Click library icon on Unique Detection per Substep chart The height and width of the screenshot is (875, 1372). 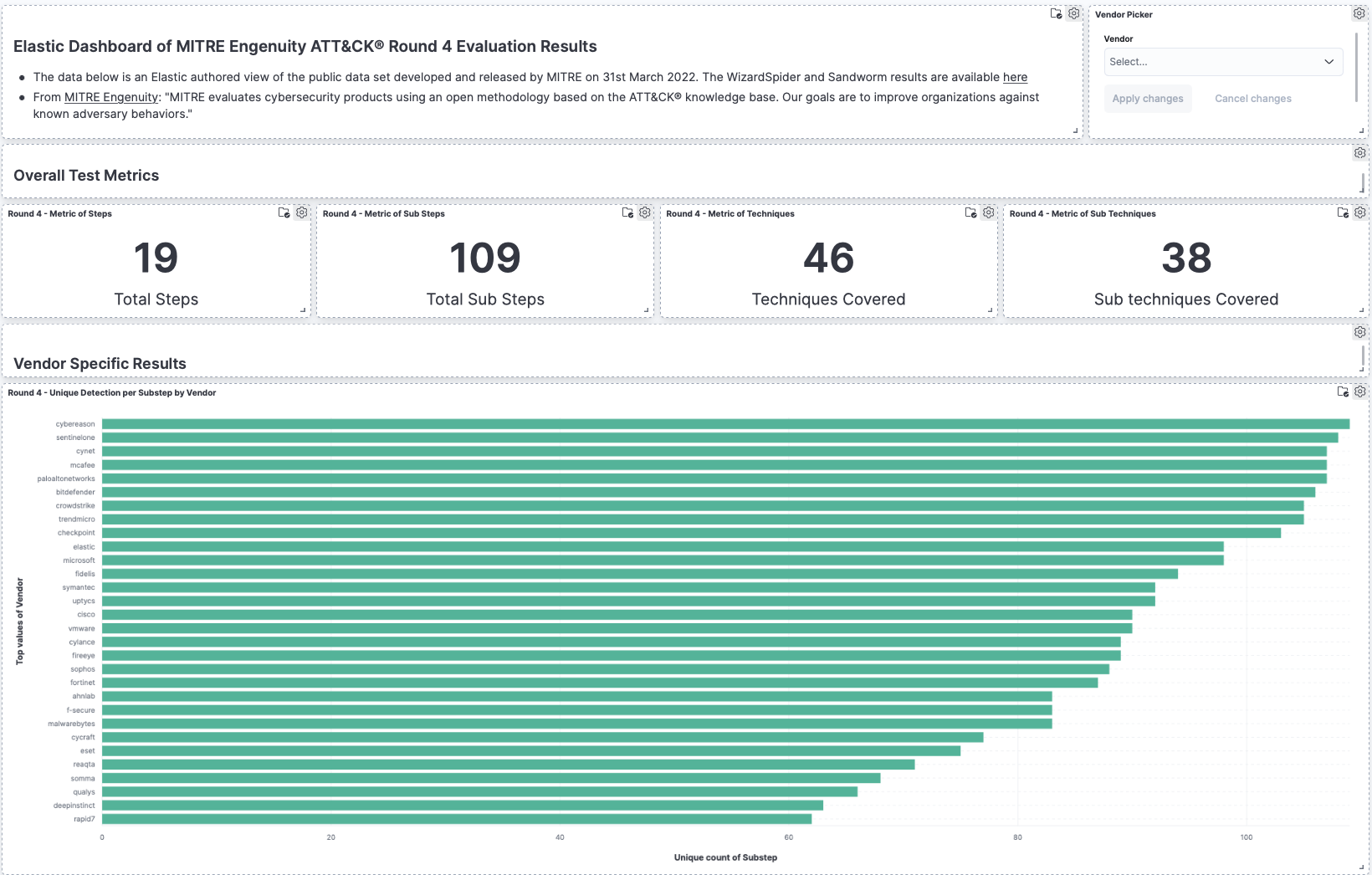pyautogui.click(x=1343, y=391)
